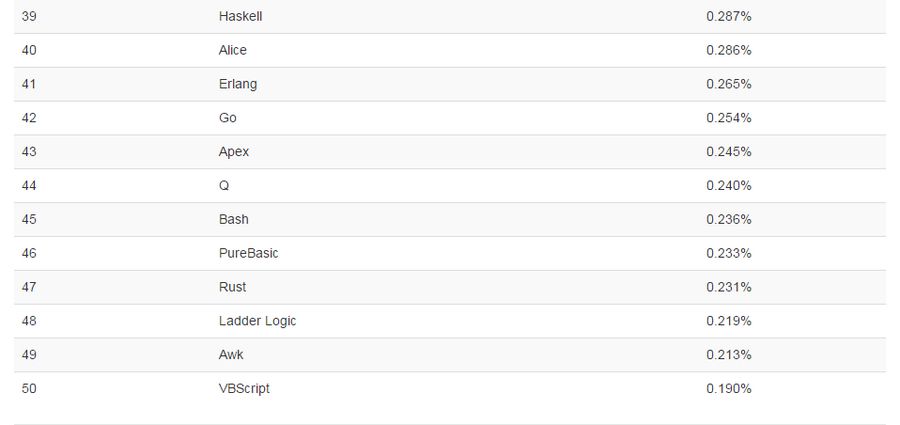Select the Alice row text
The width and height of the screenshot is (900, 425).
[232, 50]
